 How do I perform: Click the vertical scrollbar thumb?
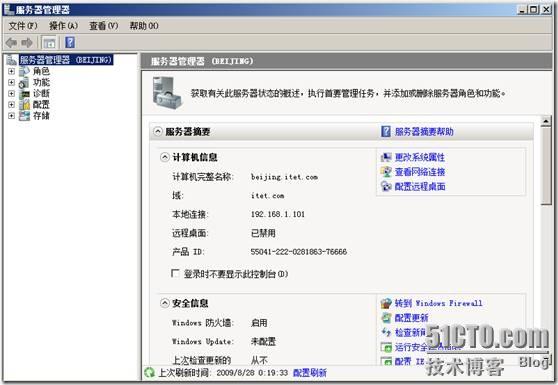(x=546, y=166)
